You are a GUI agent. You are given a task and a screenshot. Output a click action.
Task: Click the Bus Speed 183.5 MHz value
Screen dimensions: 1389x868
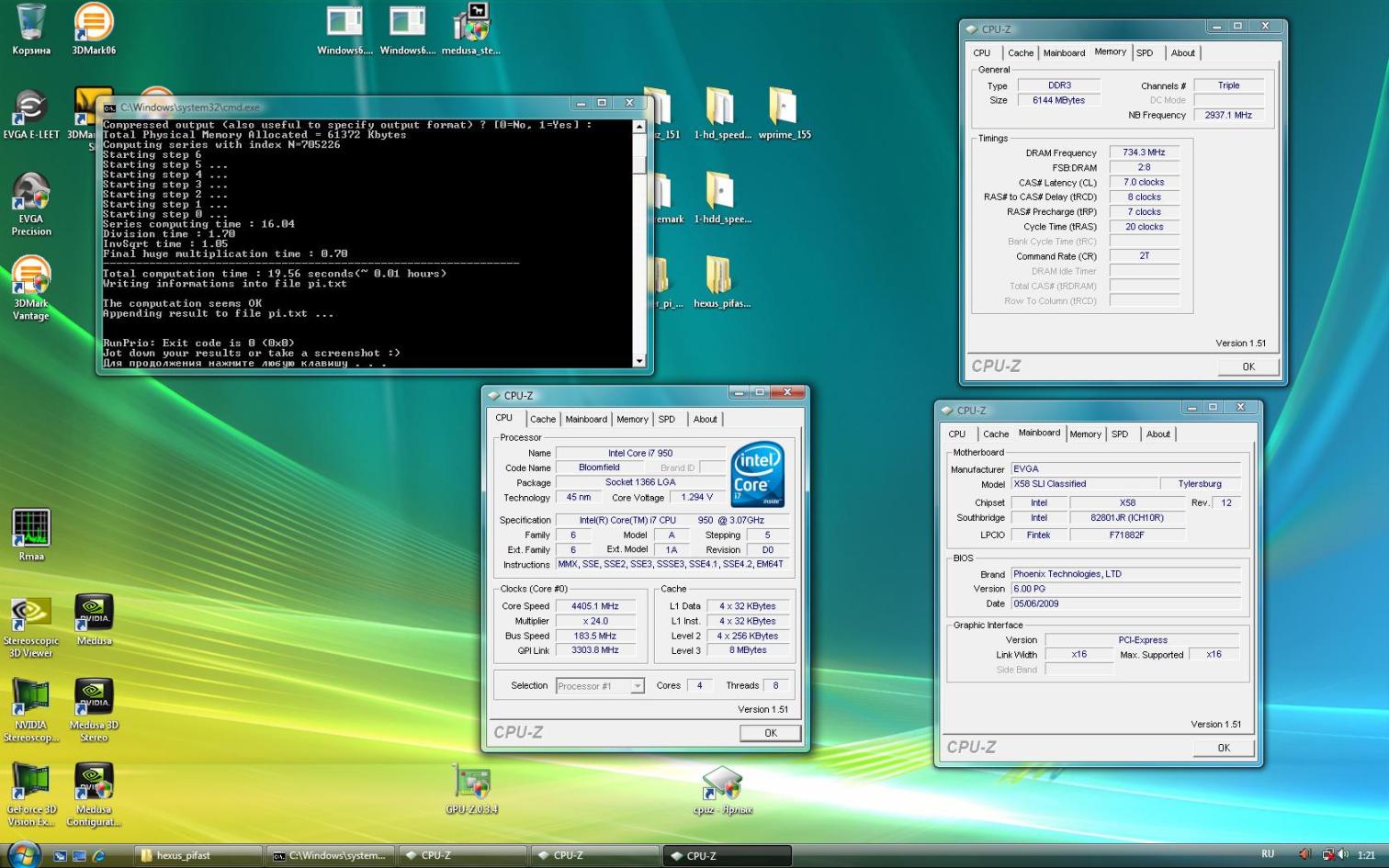[595, 636]
